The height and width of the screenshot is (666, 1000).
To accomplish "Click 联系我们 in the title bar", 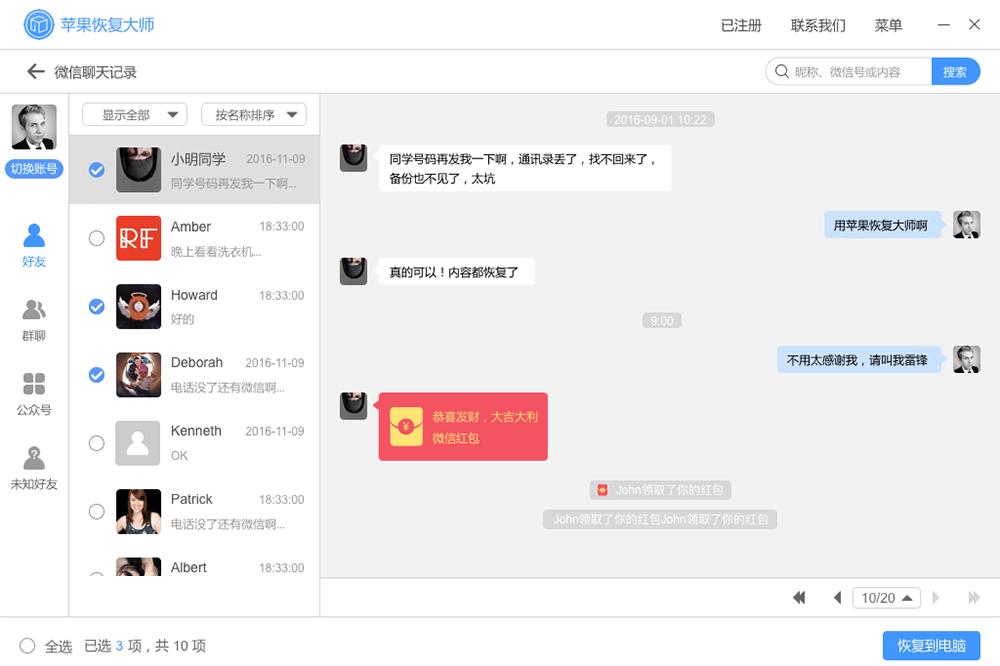I will tap(818, 25).
